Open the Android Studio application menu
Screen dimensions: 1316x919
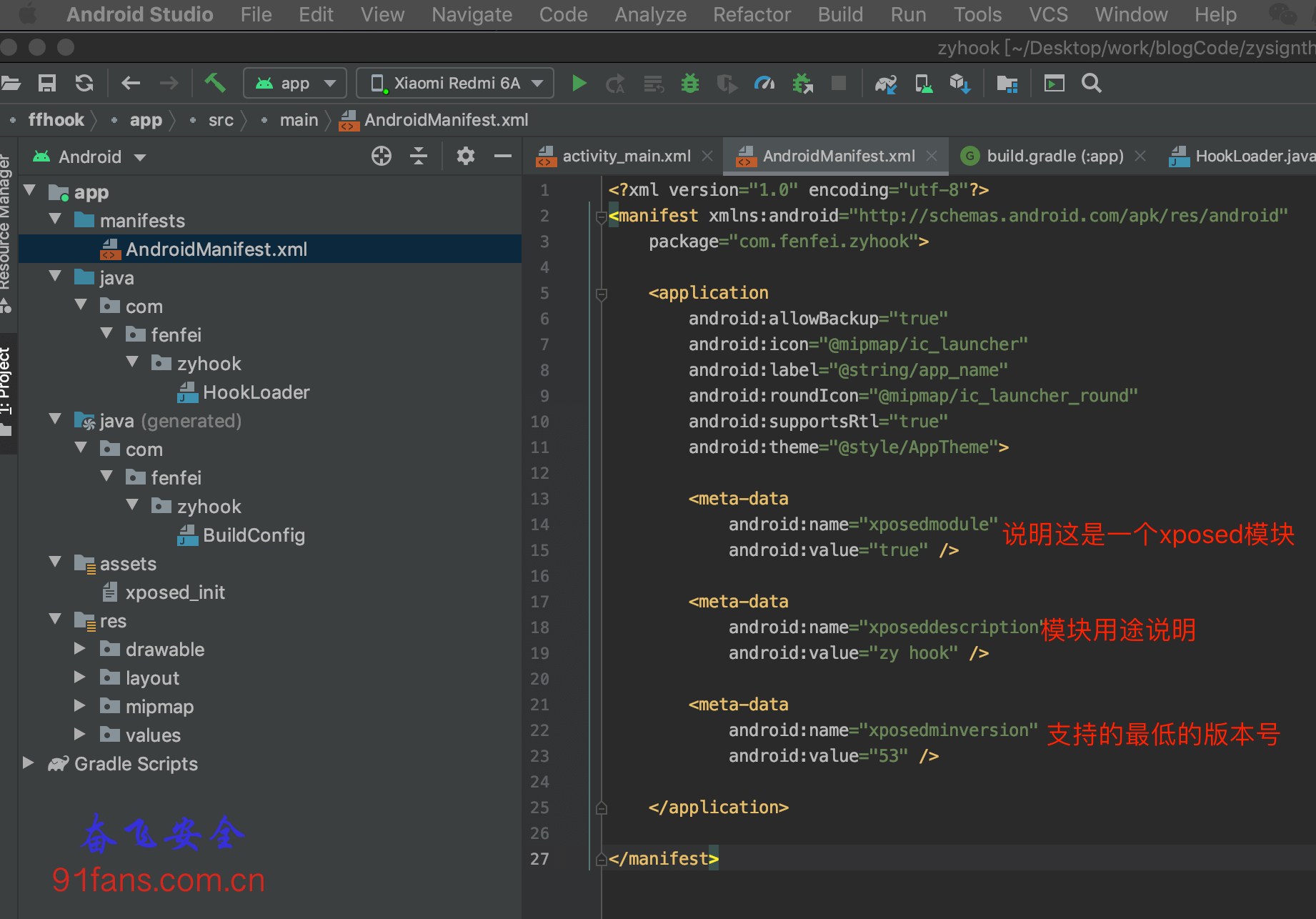tap(140, 14)
